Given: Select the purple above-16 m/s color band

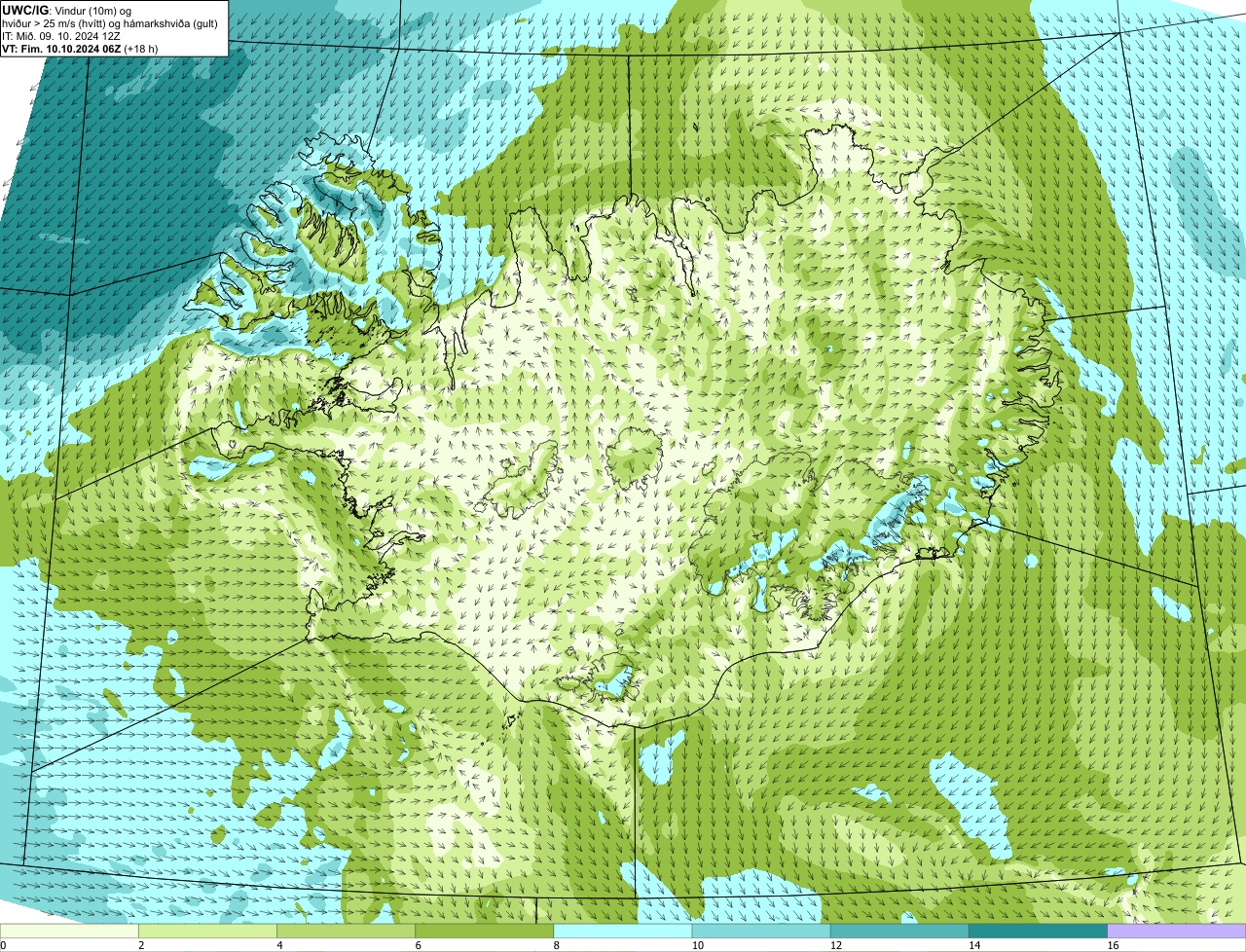Looking at the screenshot, I should pyautogui.click(x=1177, y=932).
